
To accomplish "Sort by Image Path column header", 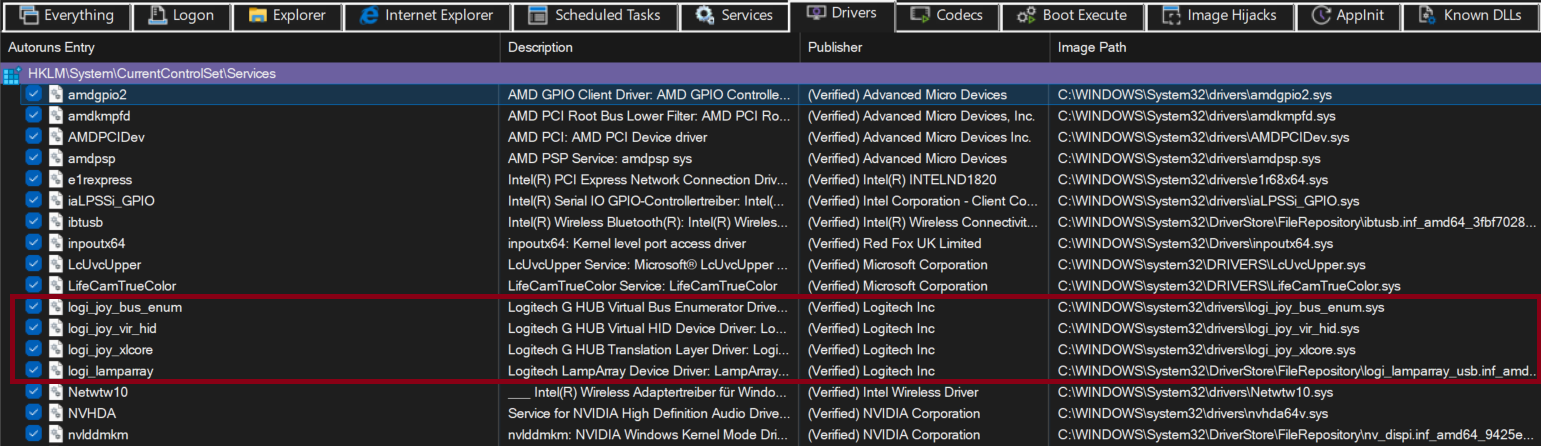I will [1295, 47].
